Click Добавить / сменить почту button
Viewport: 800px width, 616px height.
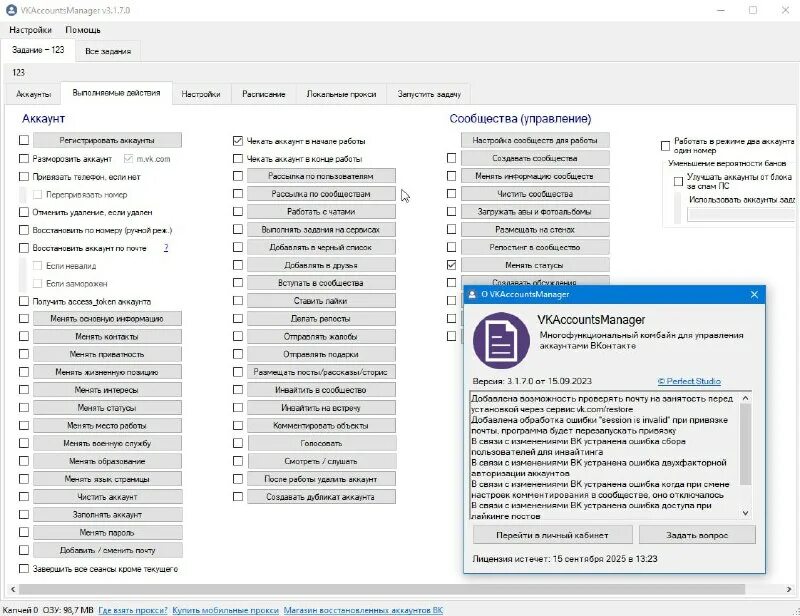[107, 550]
